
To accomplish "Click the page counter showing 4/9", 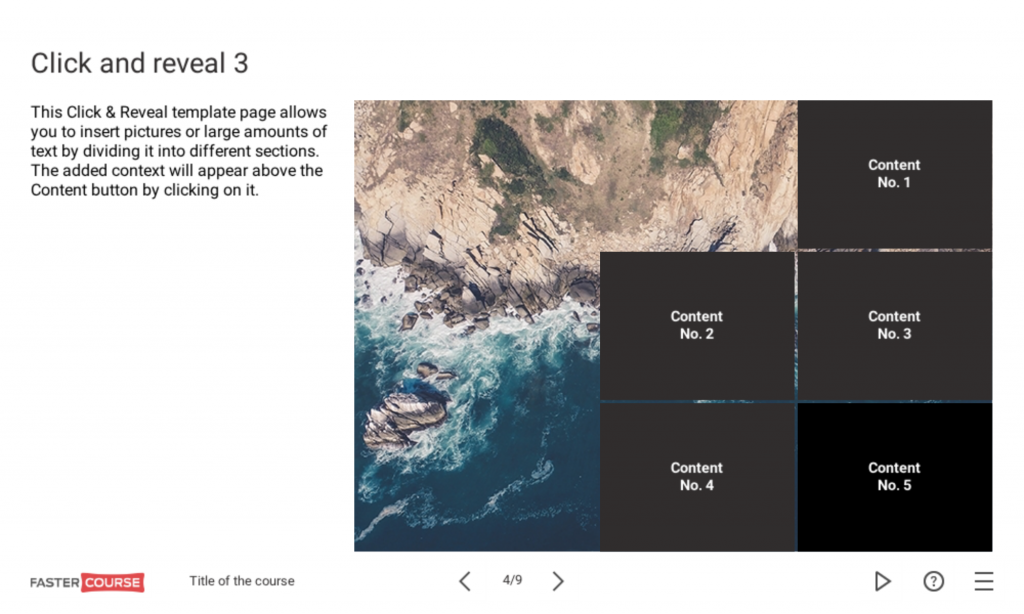I will pos(511,581).
